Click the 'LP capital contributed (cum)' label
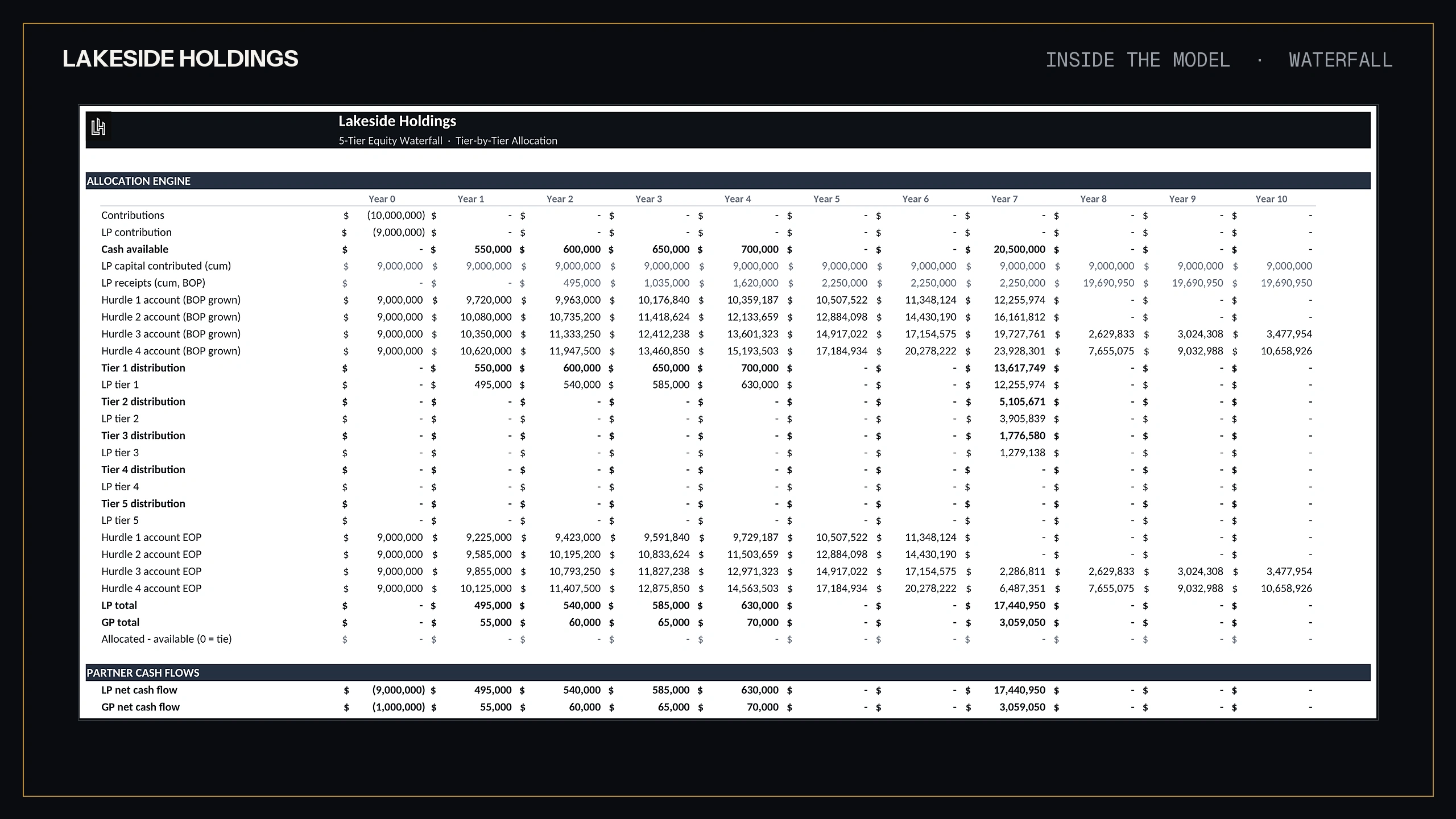This screenshot has height=819, width=1456. pos(166,266)
